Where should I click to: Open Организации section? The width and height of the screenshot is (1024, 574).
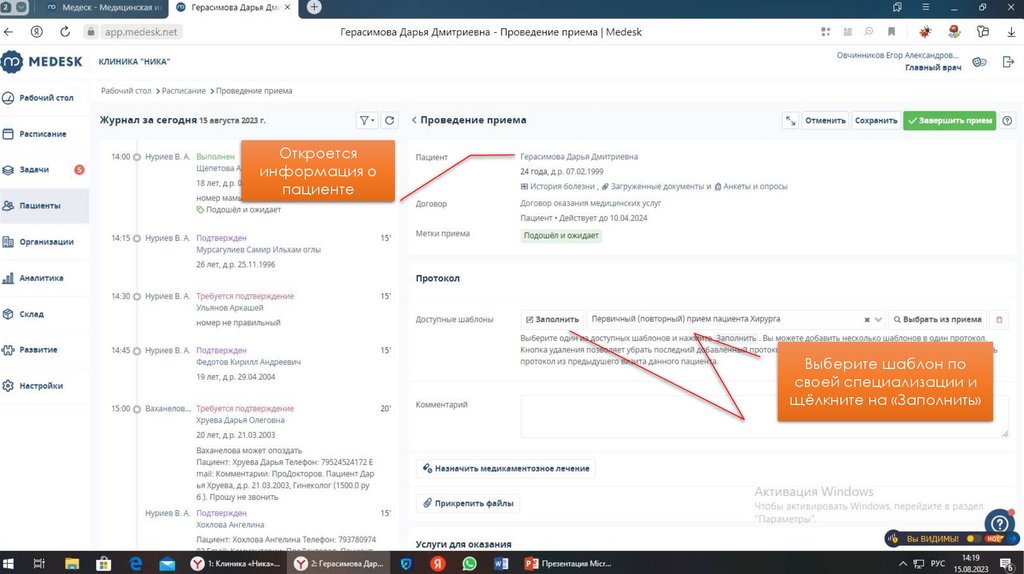pyautogui.click(x=39, y=242)
